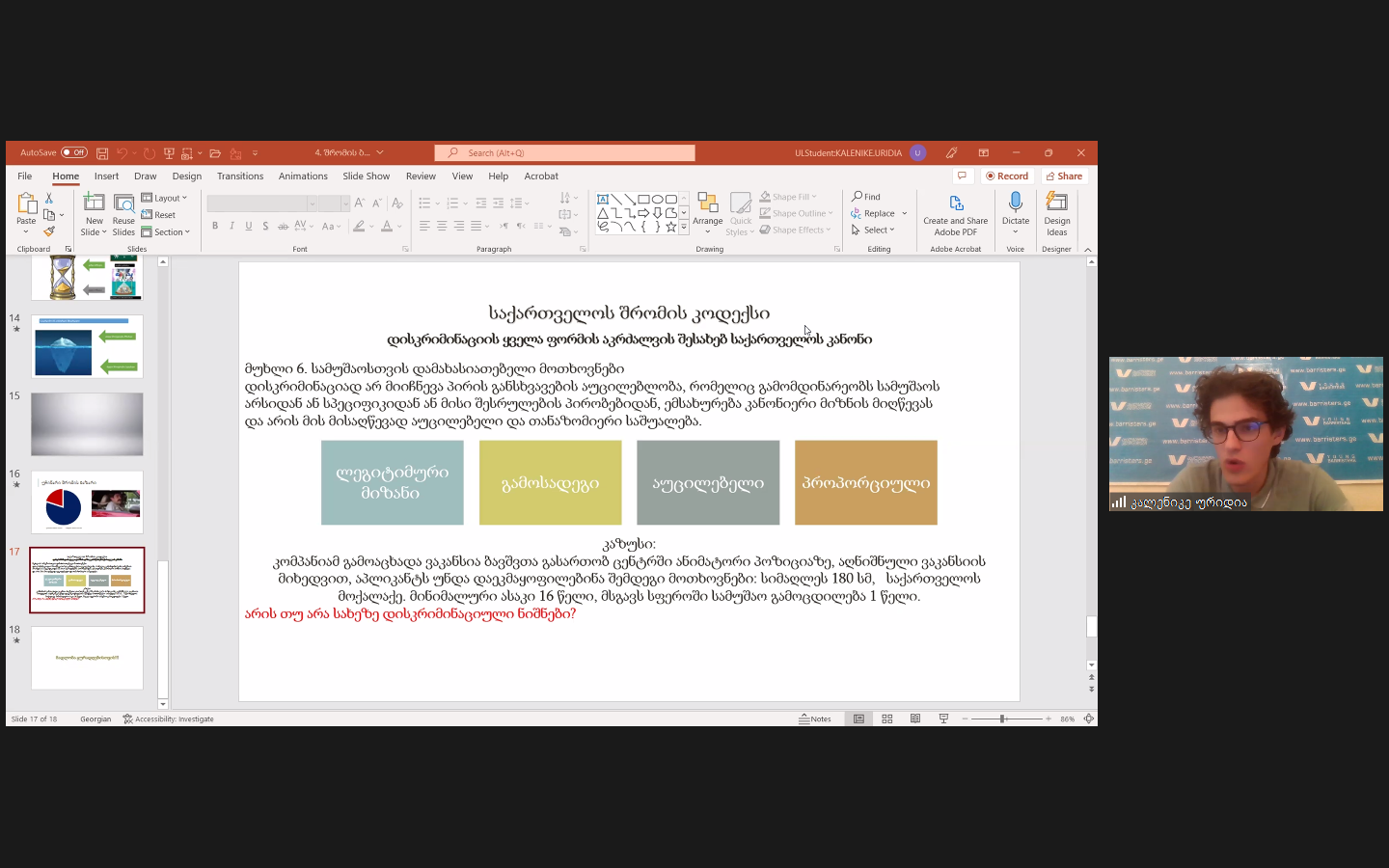Open the Replace dropdown arrow
This screenshot has width=1389, height=868.
(905, 213)
